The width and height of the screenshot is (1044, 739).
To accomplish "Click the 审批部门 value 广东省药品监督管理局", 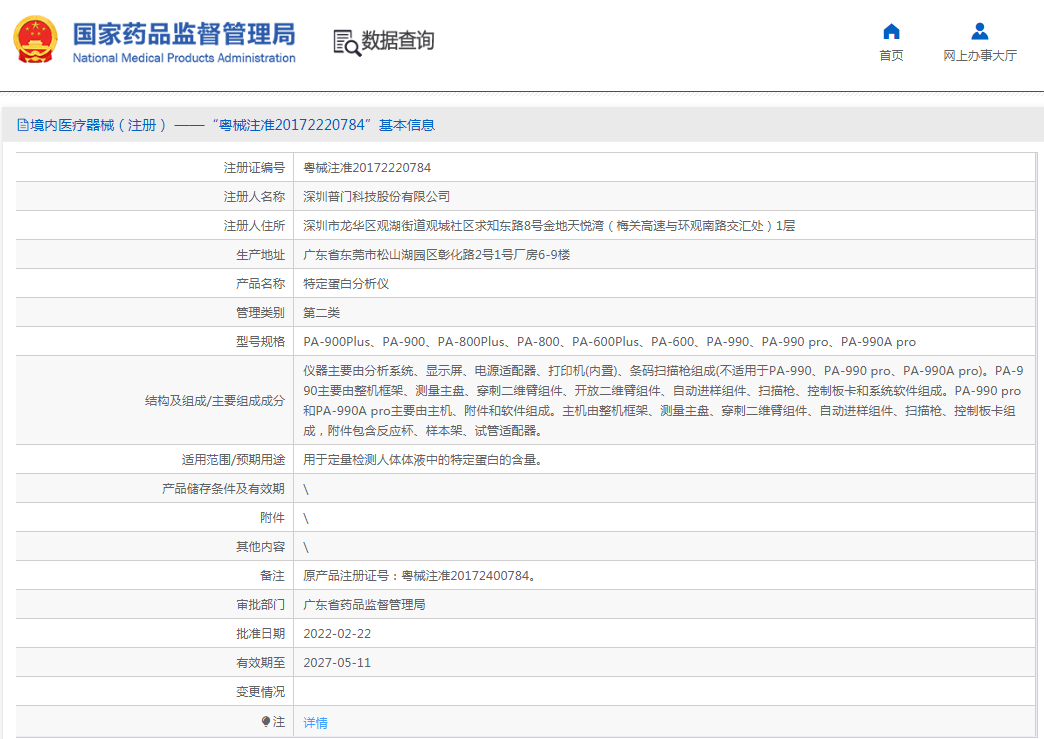I will point(364,605).
